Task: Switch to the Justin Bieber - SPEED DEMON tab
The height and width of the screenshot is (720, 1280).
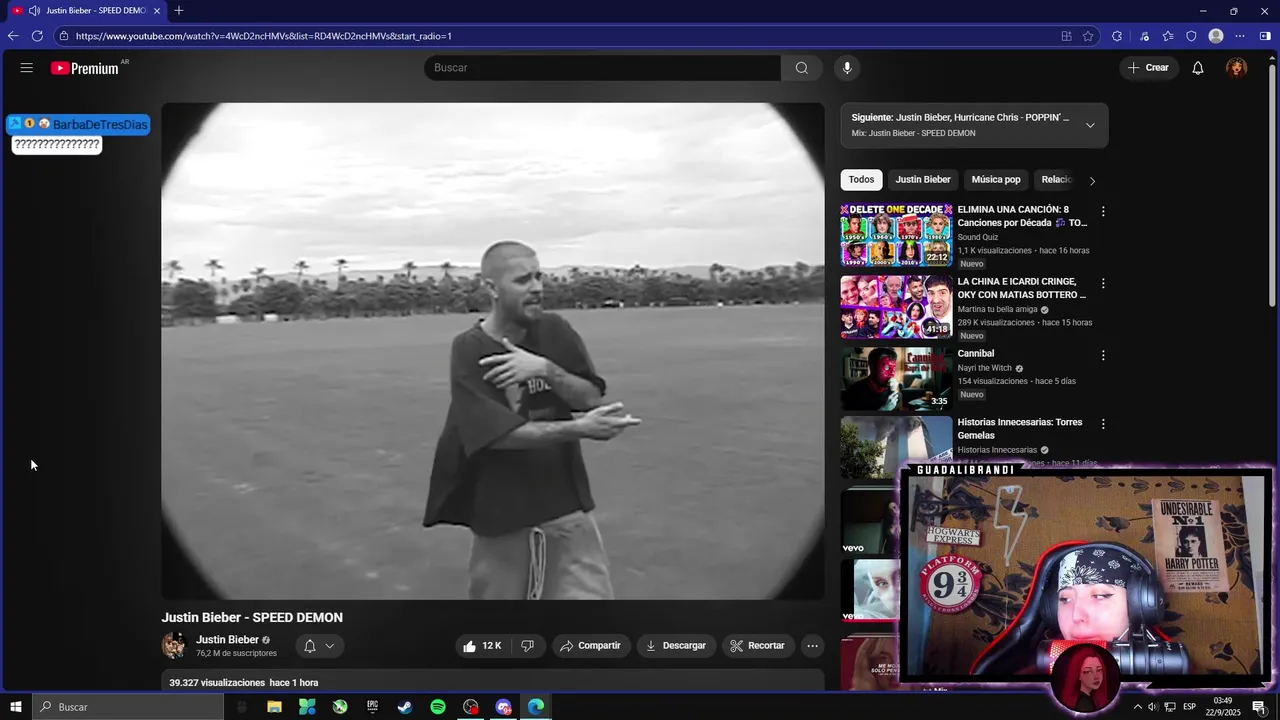Action: (x=86, y=11)
